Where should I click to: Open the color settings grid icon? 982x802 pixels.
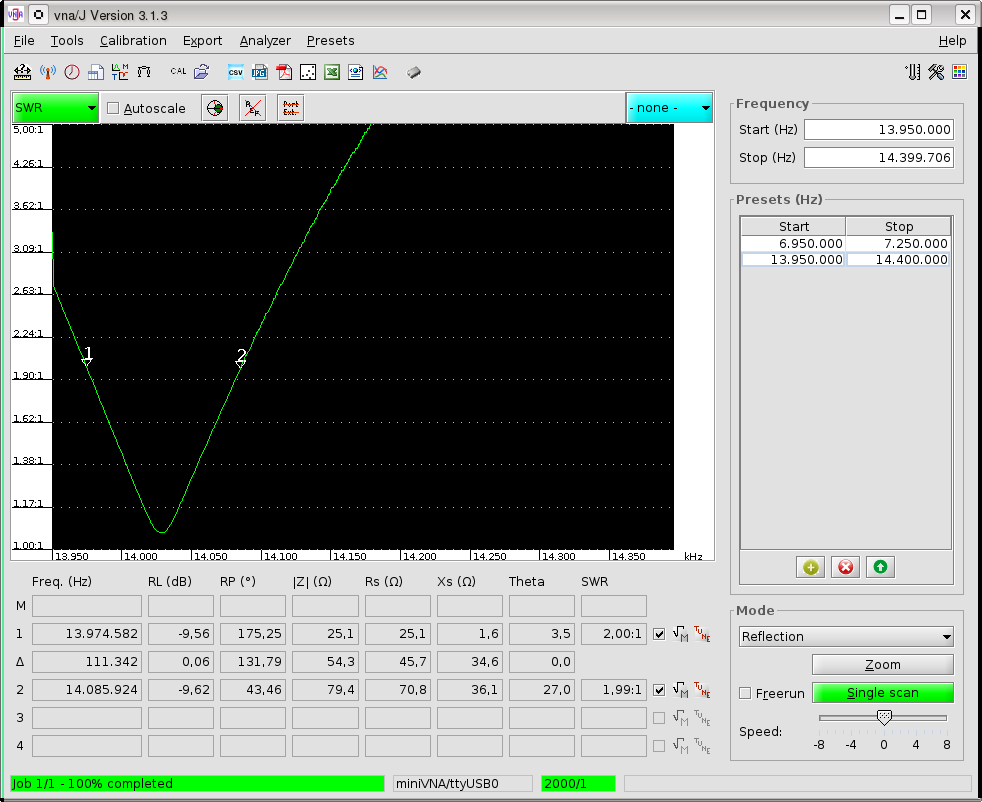959,72
